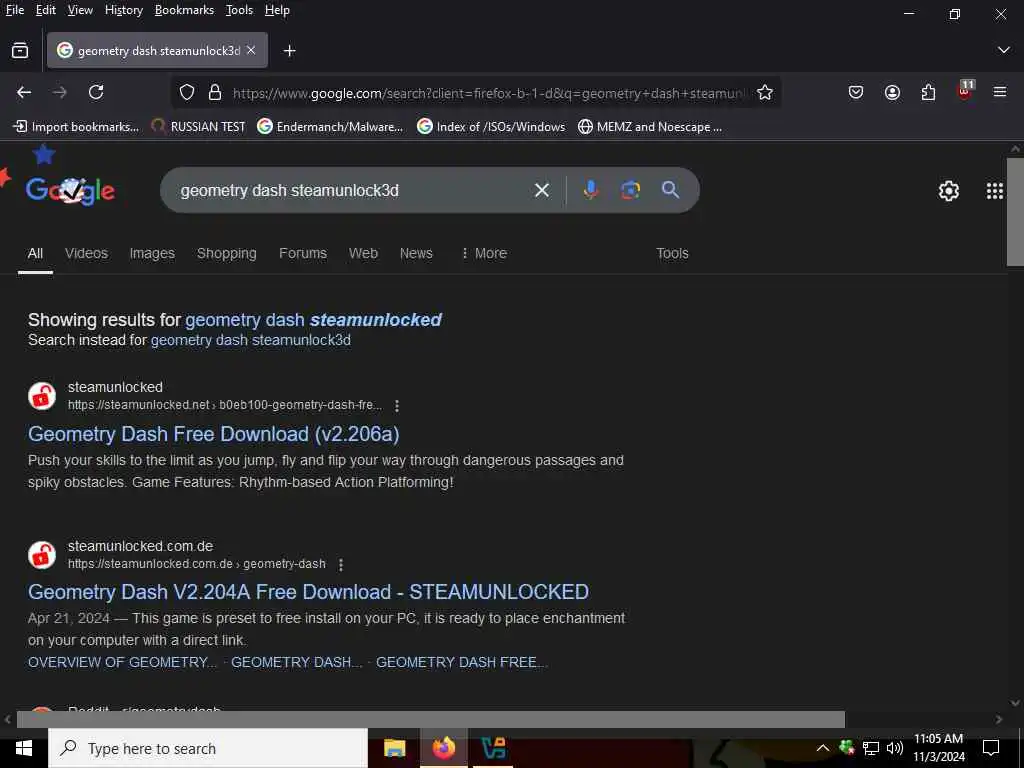Open the tracking protection shield icon
The height and width of the screenshot is (768, 1024).
point(187,93)
